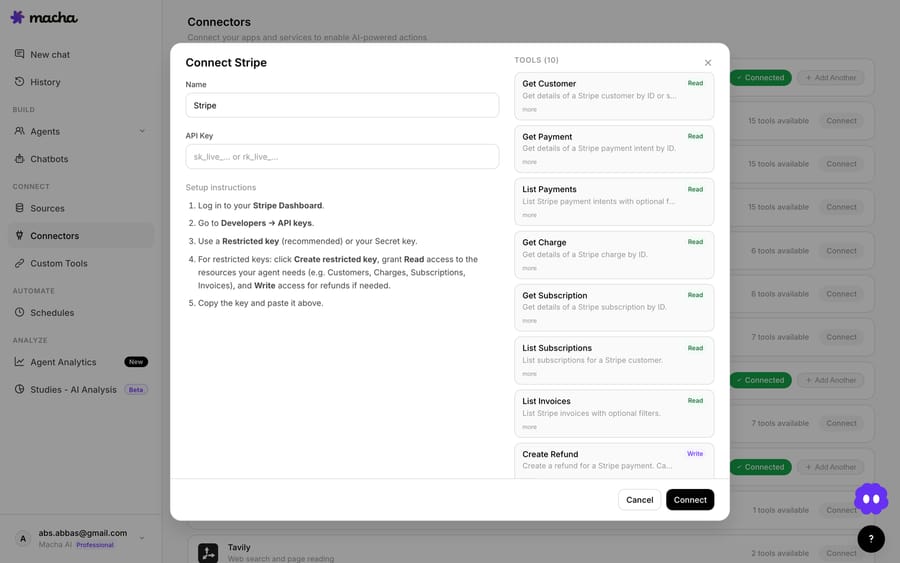Click the API Key input field

tap(342, 157)
